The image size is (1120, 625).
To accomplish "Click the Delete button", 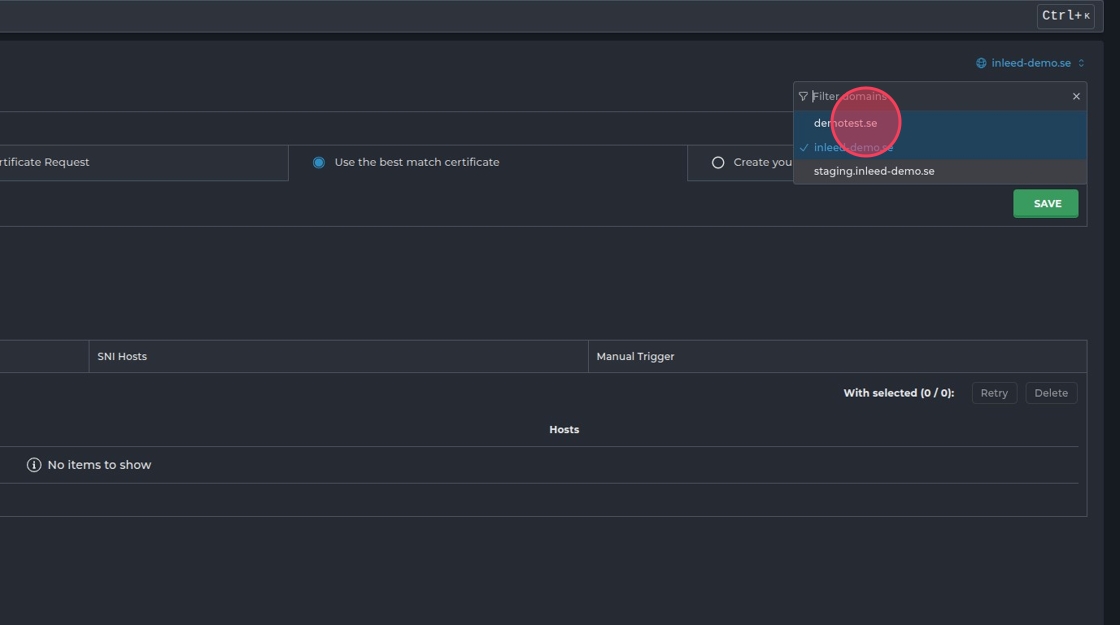I will coord(1051,393).
